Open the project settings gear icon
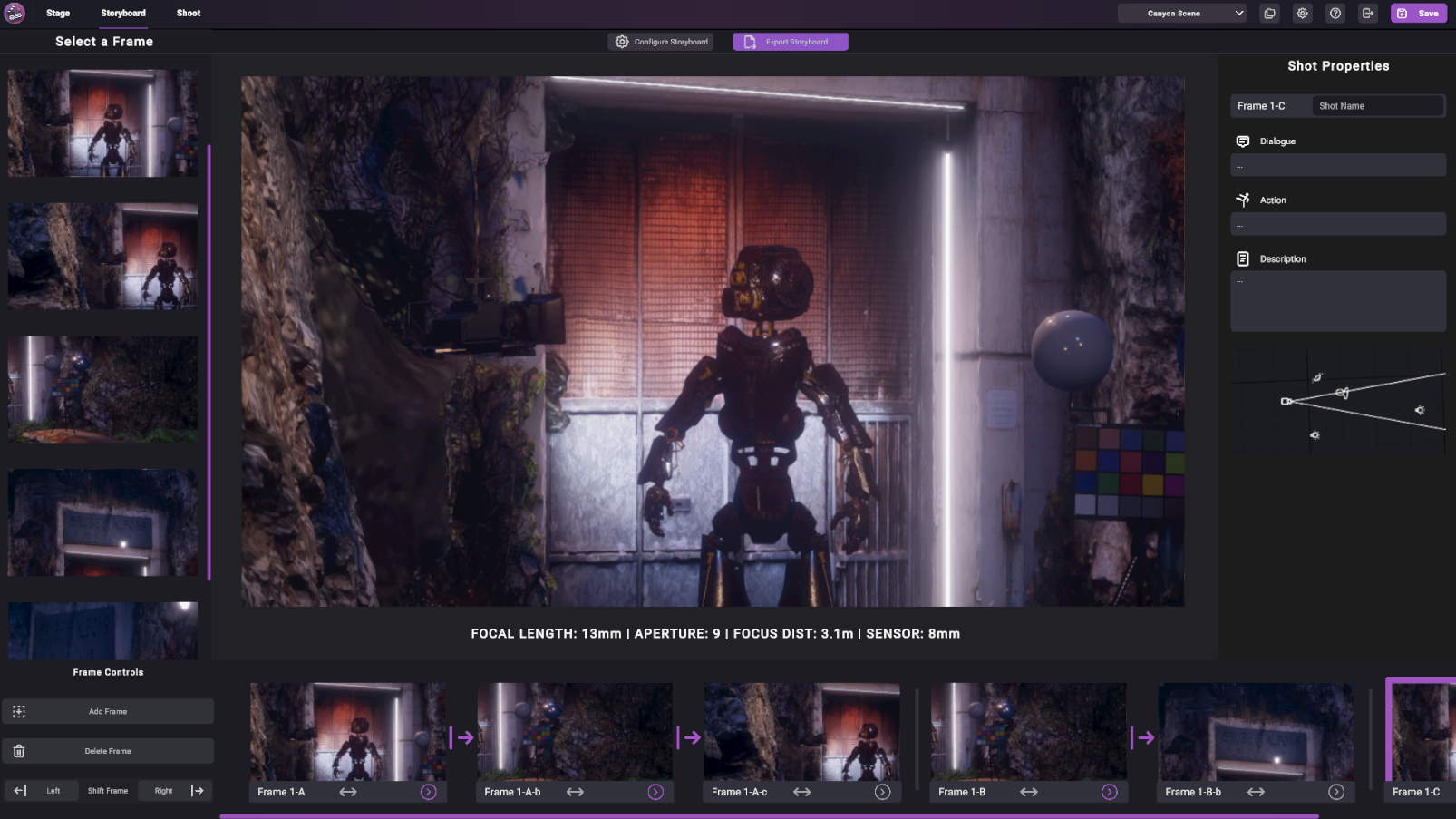Screen dimensions: 1456x819 (x=1302, y=13)
